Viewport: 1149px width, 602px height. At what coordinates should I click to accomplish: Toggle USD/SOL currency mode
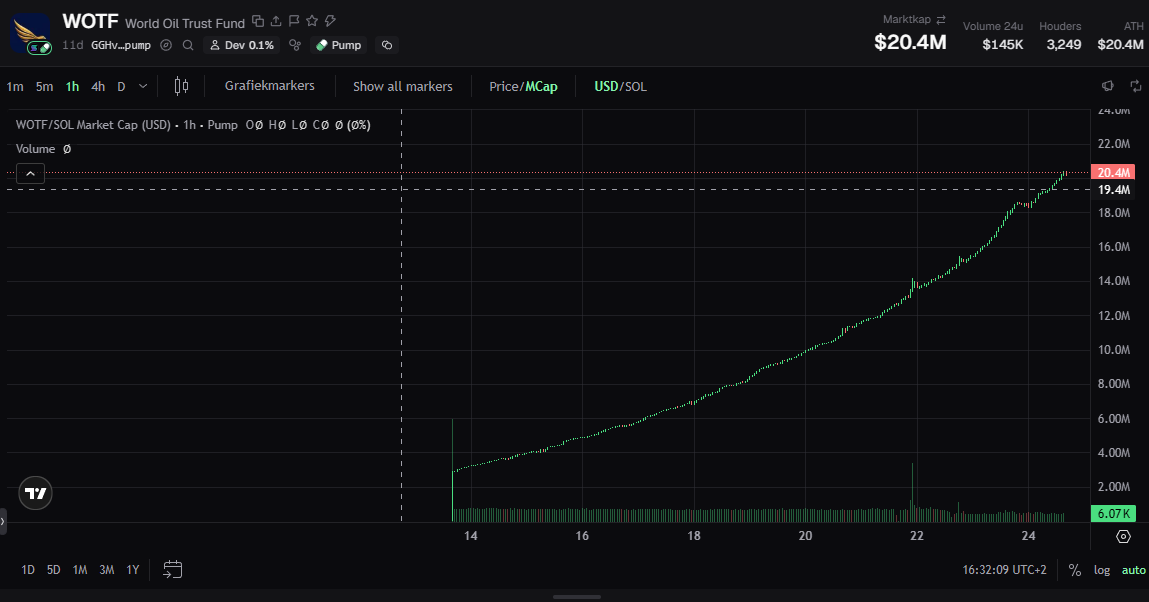coord(621,86)
